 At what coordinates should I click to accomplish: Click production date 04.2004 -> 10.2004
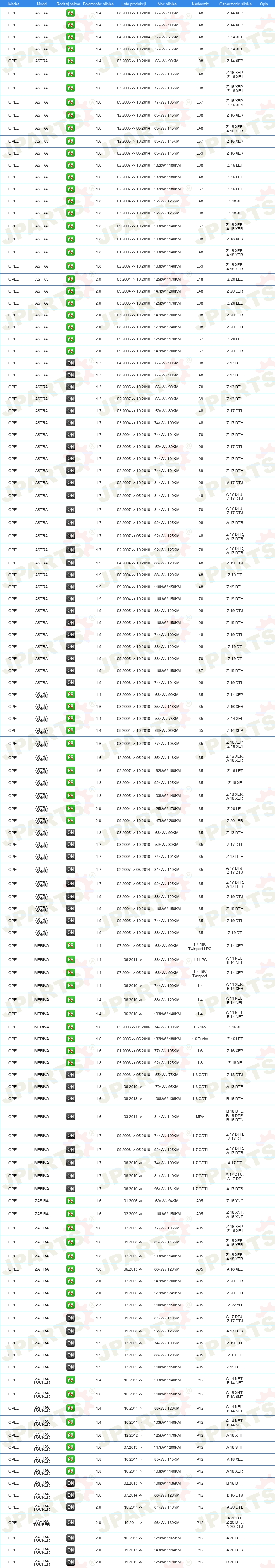click(133, 37)
